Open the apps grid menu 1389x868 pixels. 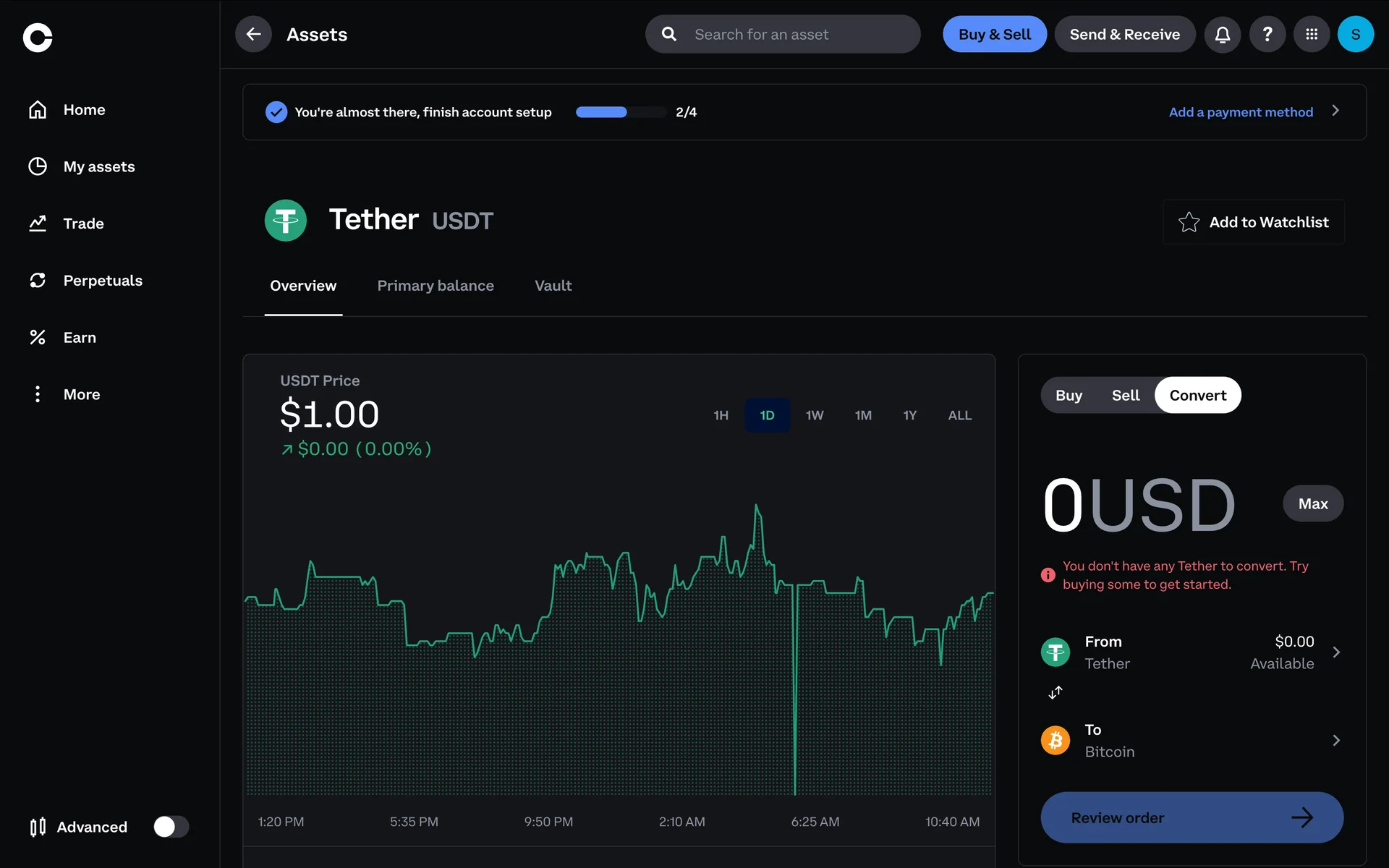pyautogui.click(x=1311, y=34)
